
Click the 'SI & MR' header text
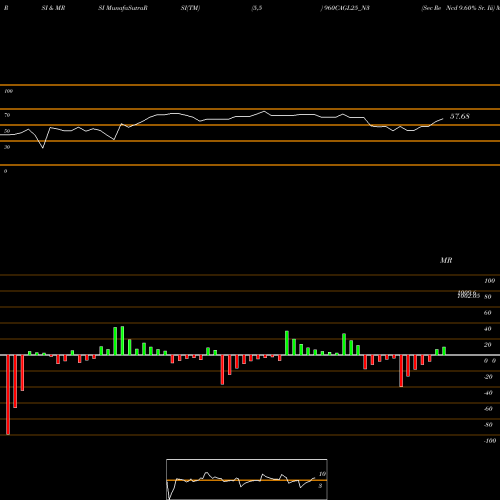pos(53,8)
